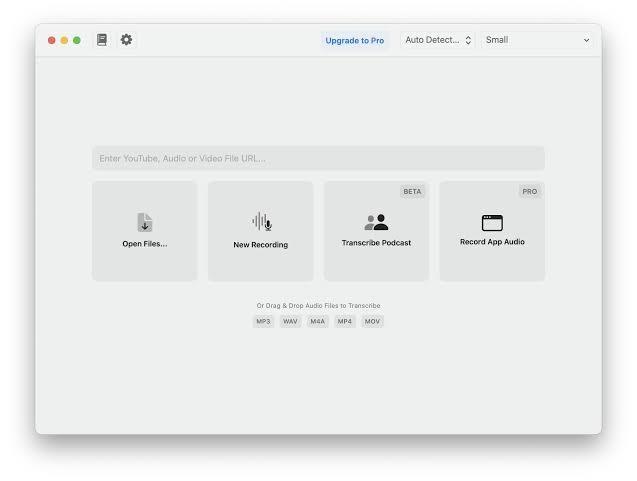
Task: Click the PRO badge on Record App Audio
Action: click(529, 191)
